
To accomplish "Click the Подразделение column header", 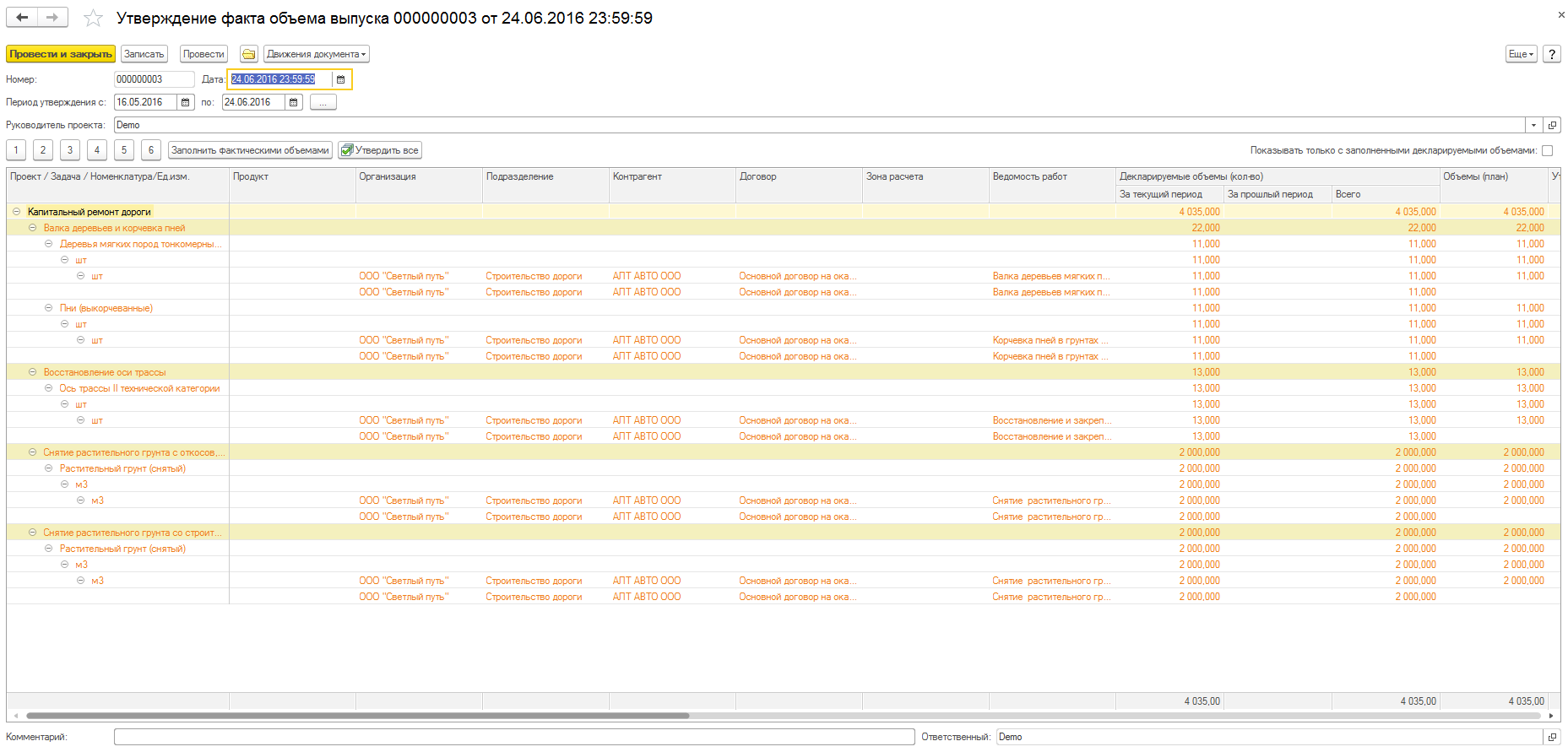I will [x=545, y=185].
